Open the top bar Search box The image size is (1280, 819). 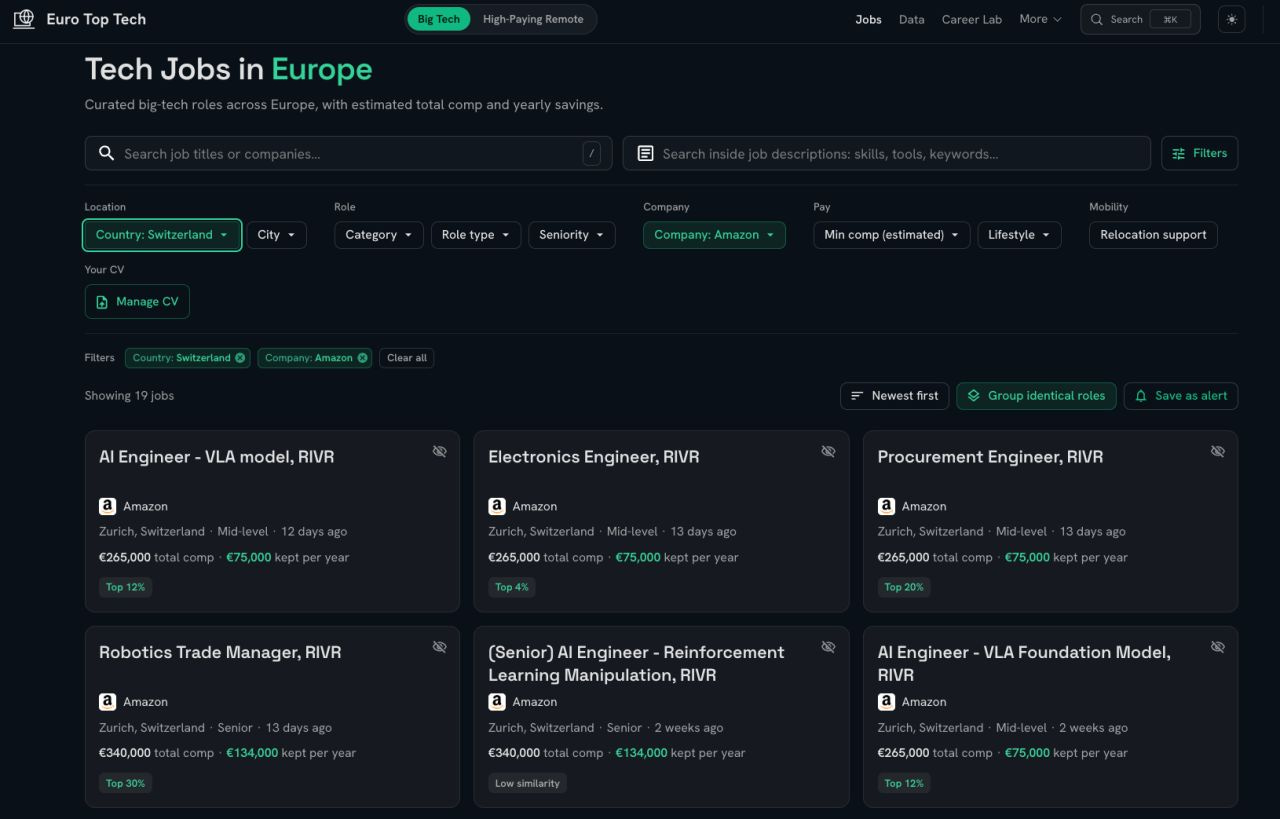pyautogui.click(x=1140, y=19)
